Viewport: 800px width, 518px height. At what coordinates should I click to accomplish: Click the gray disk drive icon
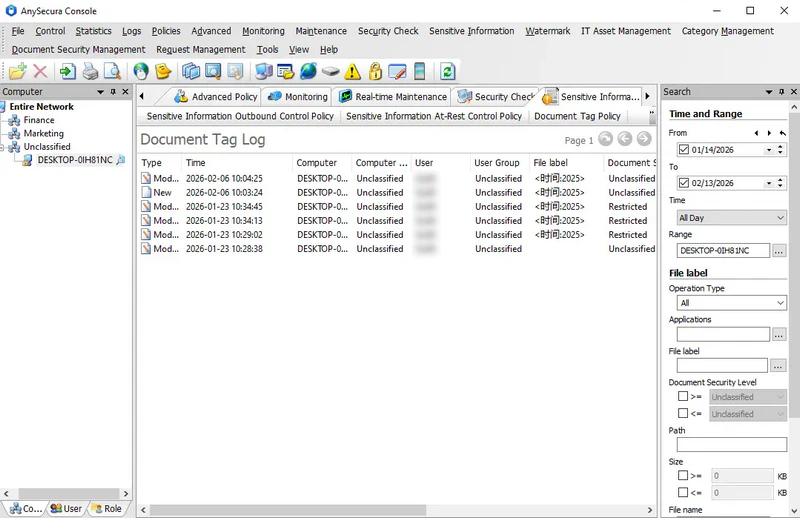coord(331,71)
